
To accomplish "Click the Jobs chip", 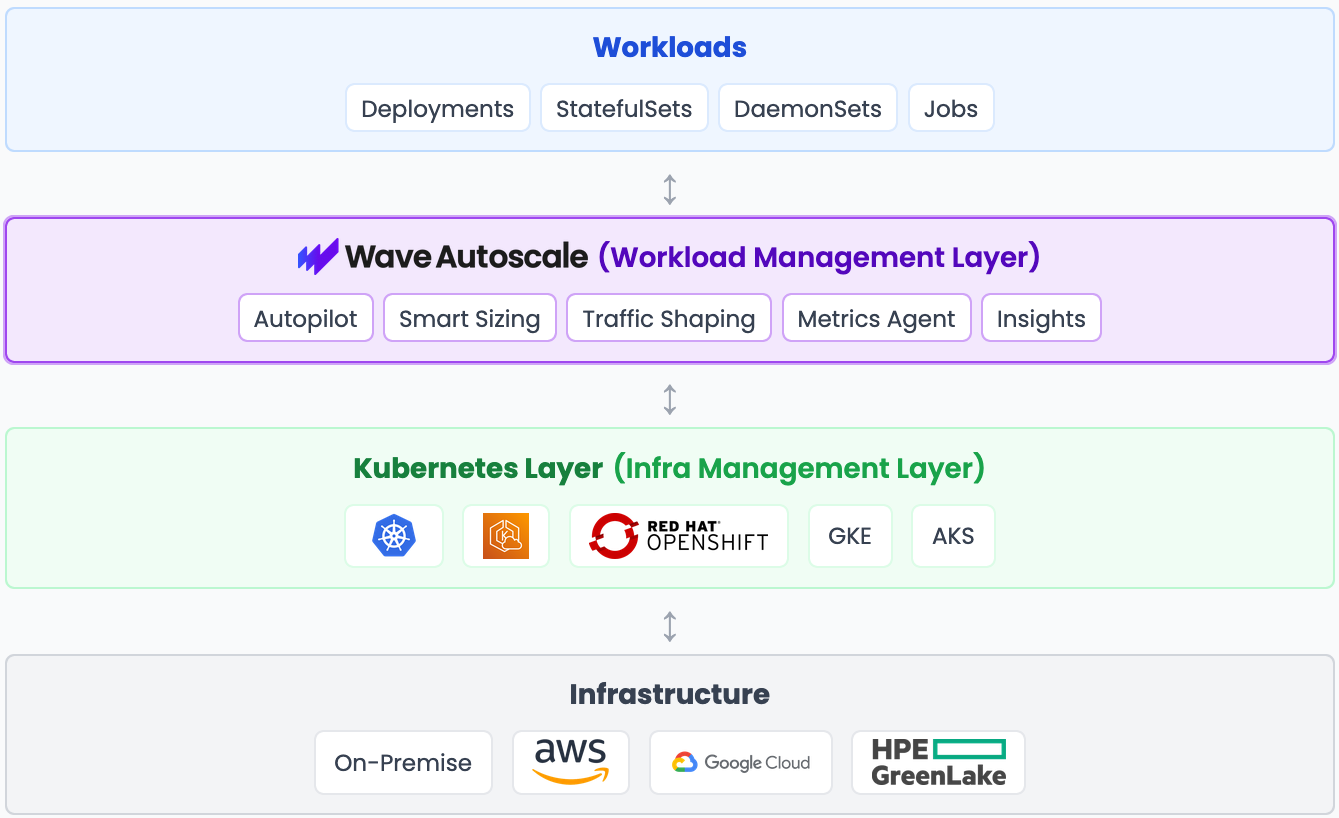I will pos(951,108).
